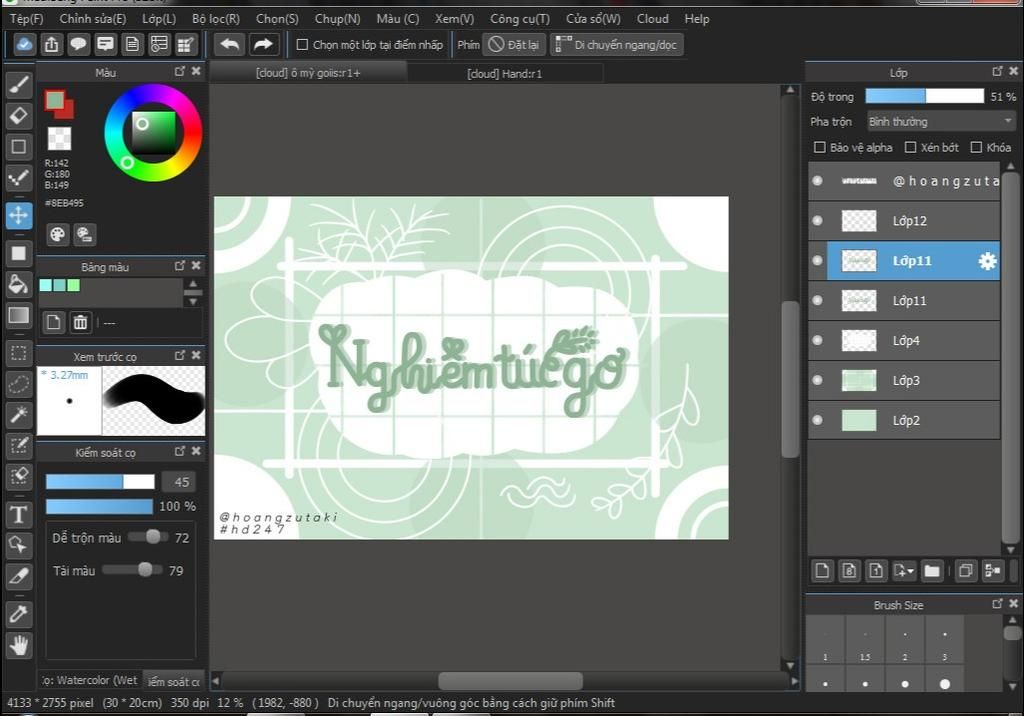Undock the Brush Size panel
The image size is (1024, 716).
[x=997, y=604]
